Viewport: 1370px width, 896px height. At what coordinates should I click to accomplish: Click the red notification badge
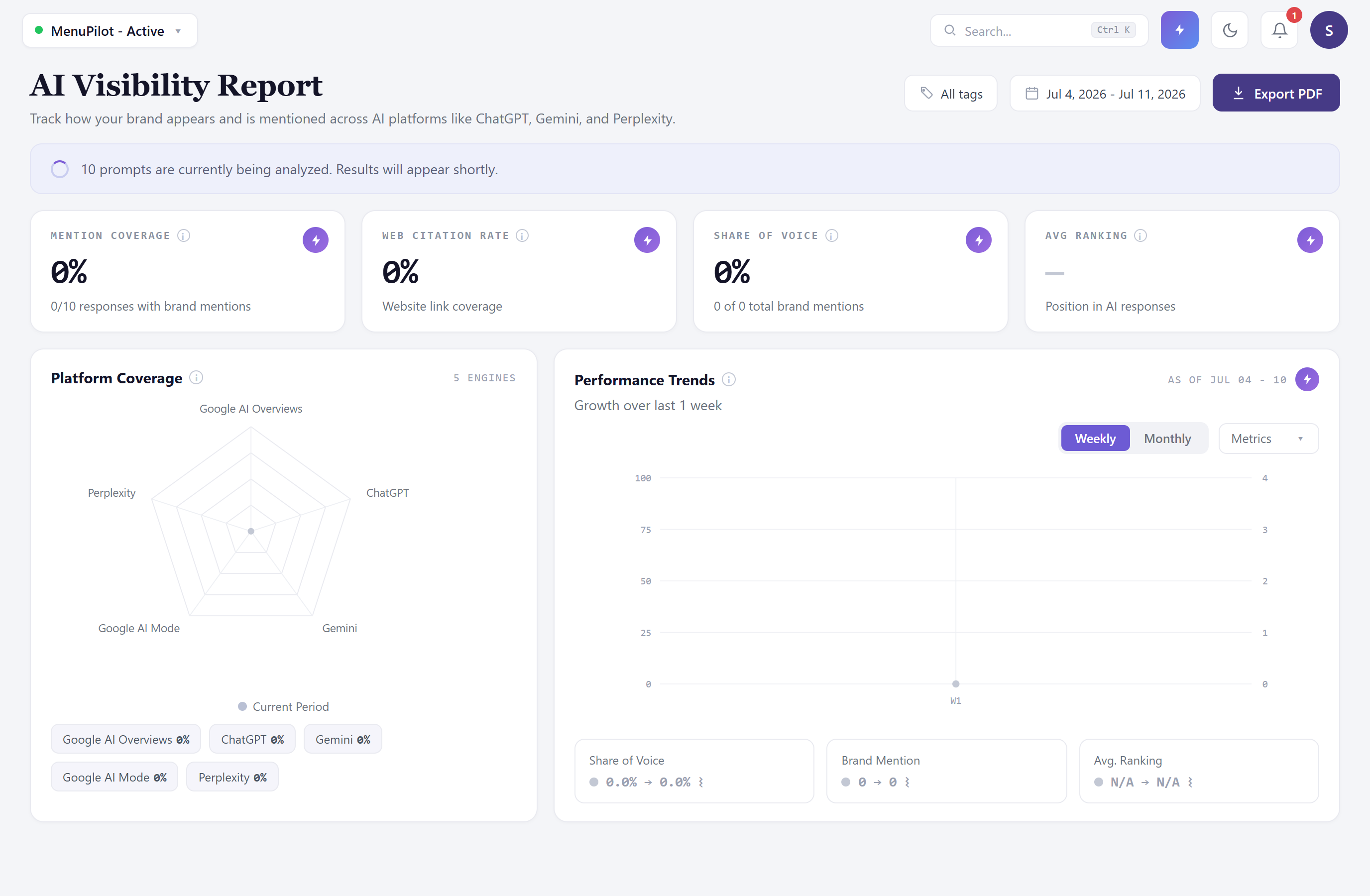[x=1294, y=15]
